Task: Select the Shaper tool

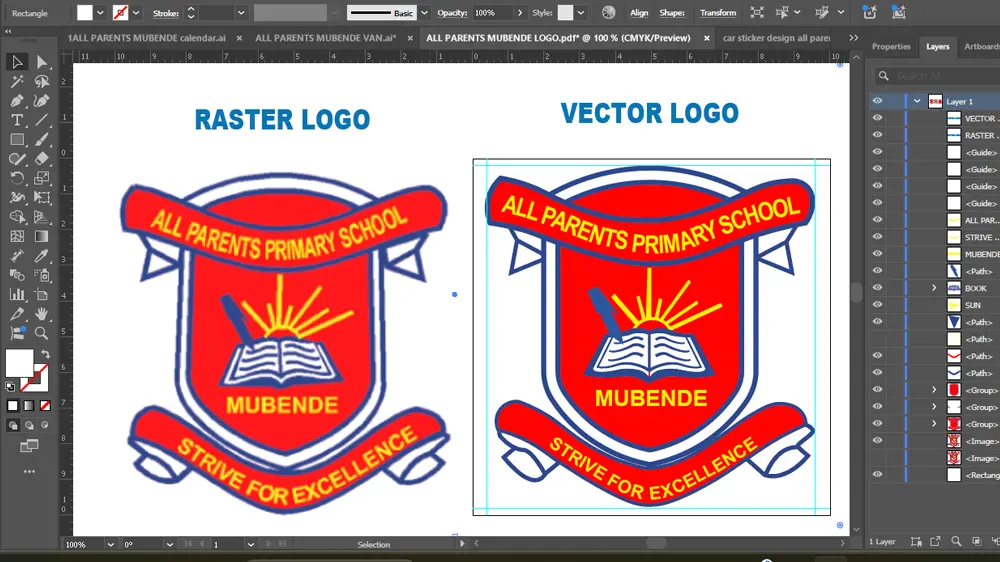Action: click(x=17, y=159)
